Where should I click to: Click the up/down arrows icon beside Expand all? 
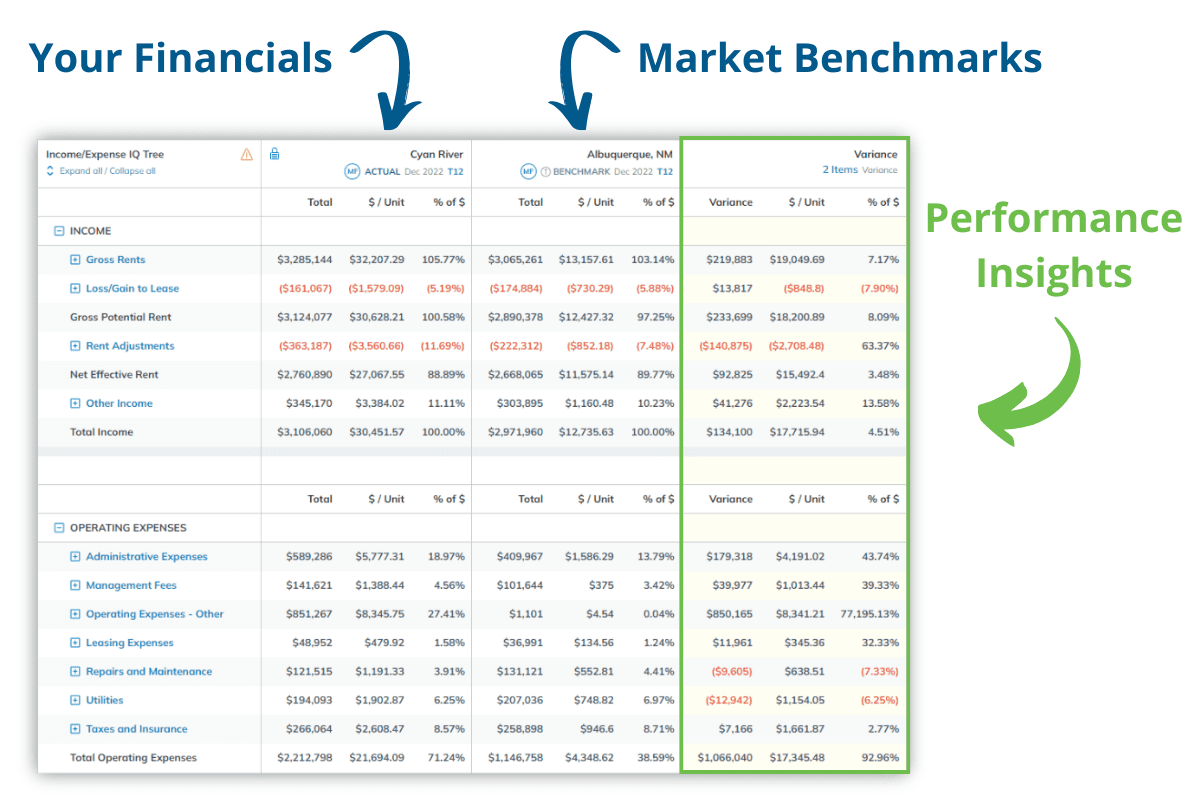(48, 172)
